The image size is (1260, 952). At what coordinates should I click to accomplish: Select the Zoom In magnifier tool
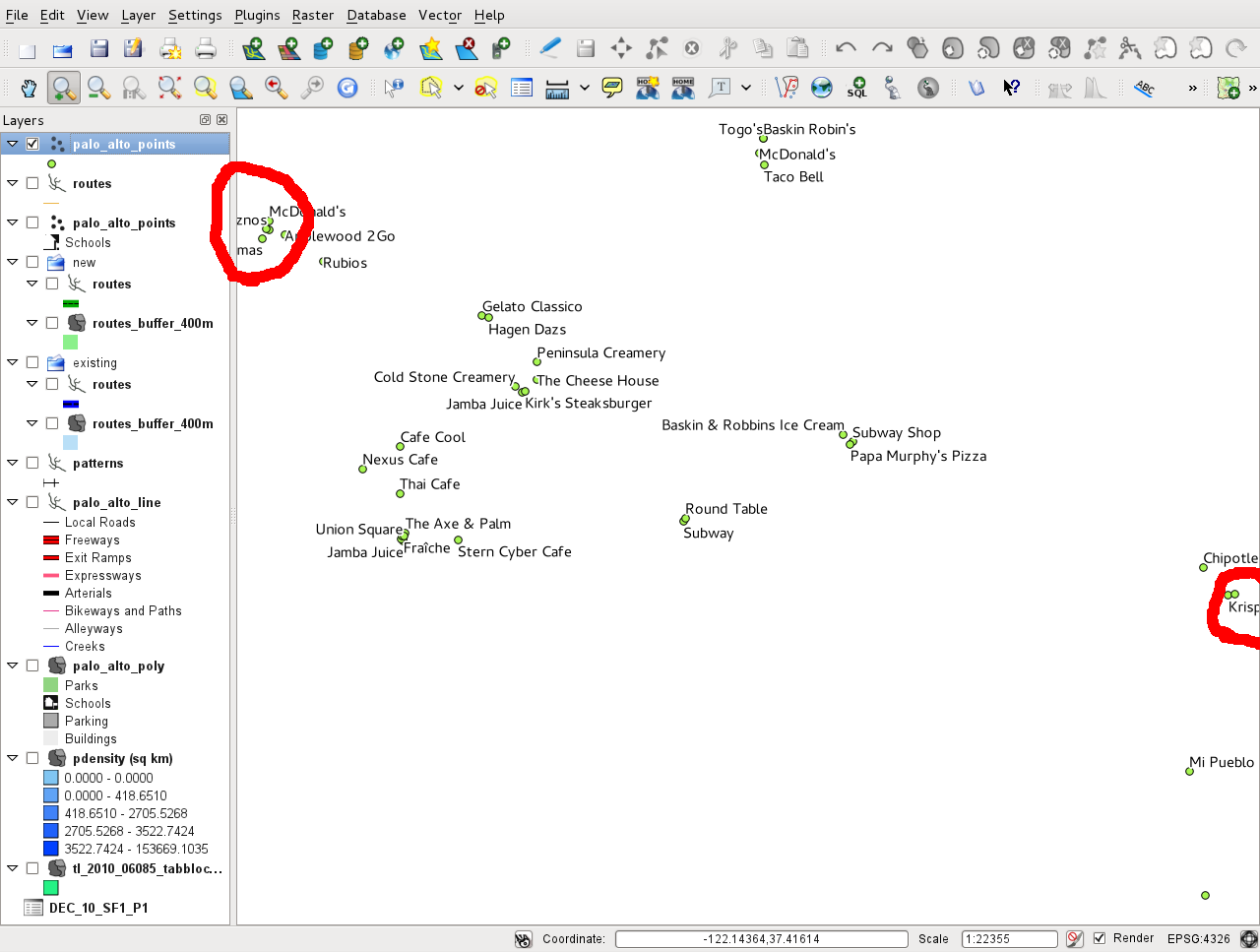(64, 89)
